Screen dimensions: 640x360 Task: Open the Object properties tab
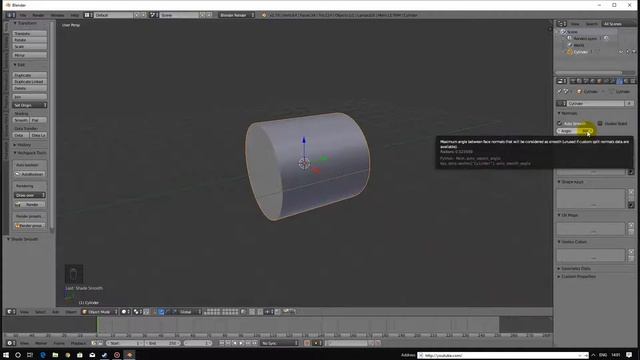(x=599, y=81)
